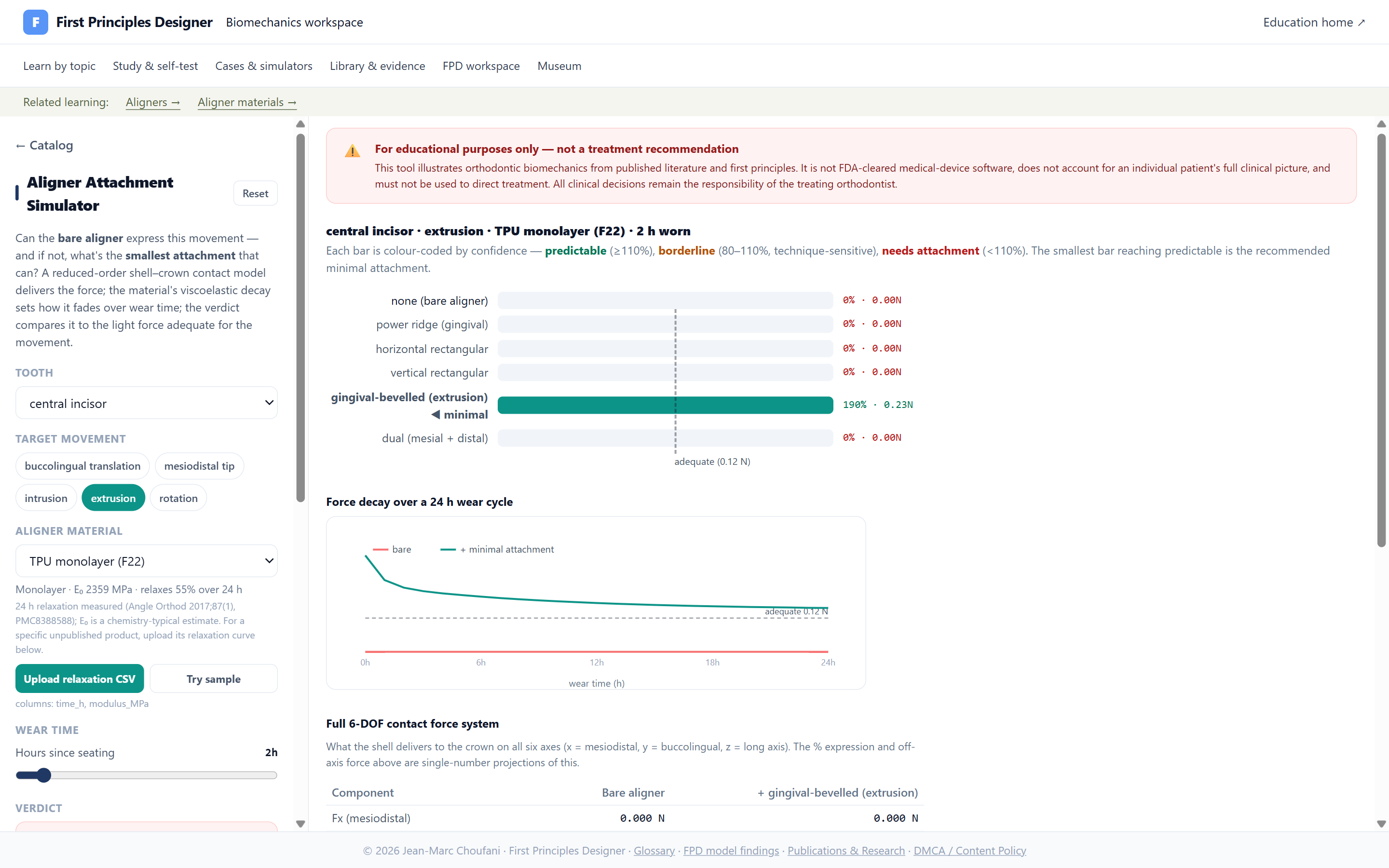Click main panel scroll-up arrow

click(x=1382, y=124)
